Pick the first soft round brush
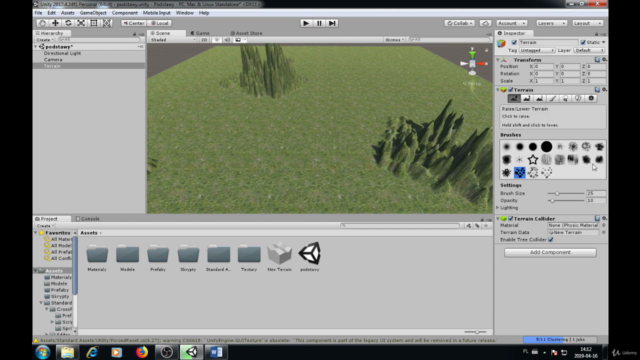This screenshot has width=640, height=360. [x=507, y=146]
